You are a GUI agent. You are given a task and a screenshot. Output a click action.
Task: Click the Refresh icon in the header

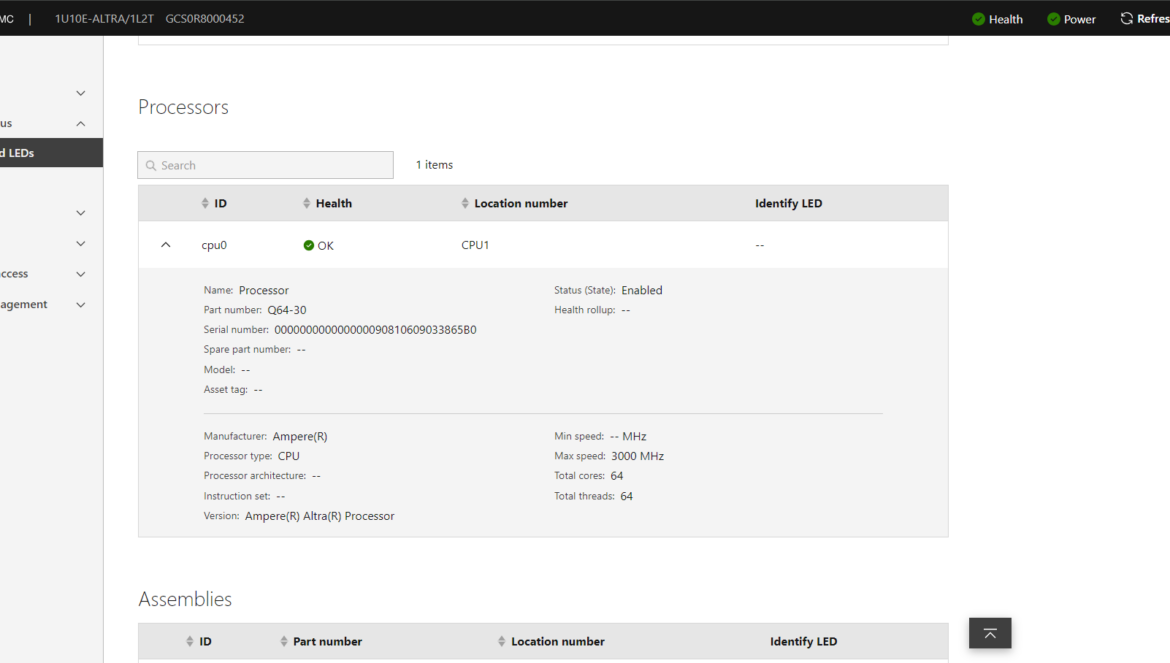click(x=1127, y=19)
